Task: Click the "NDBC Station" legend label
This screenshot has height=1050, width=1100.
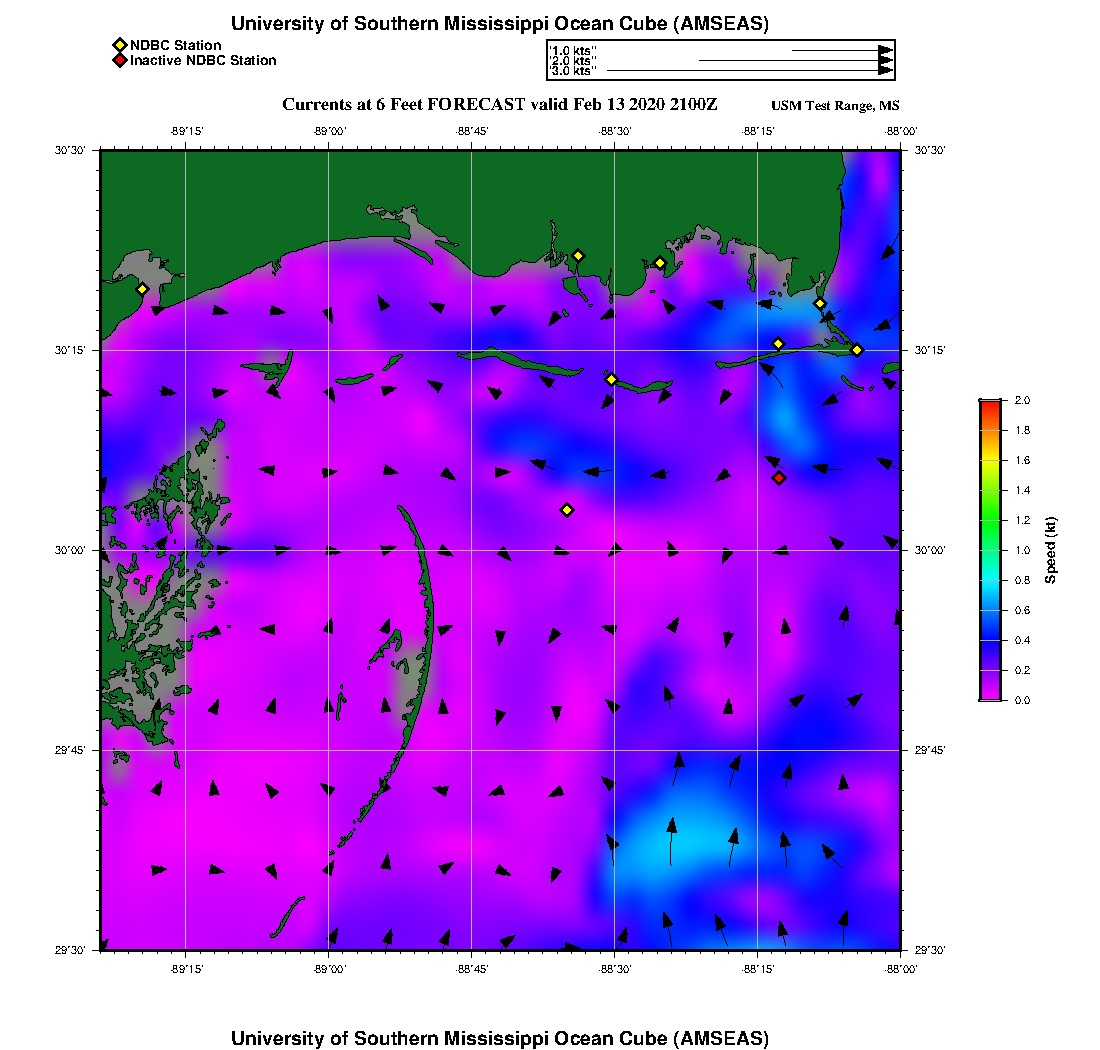Action: [x=176, y=45]
